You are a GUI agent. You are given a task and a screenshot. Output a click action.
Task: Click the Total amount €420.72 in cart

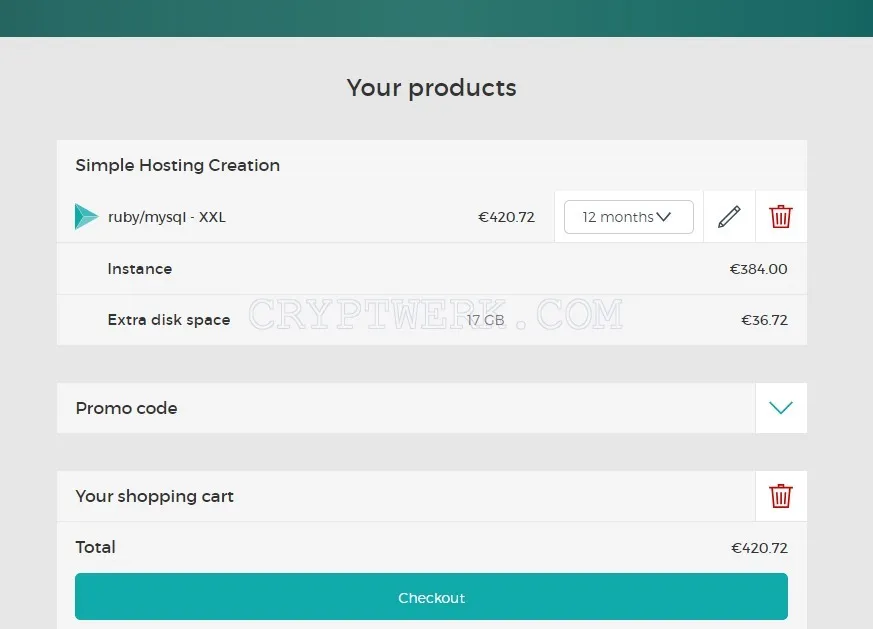pos(759,548)
